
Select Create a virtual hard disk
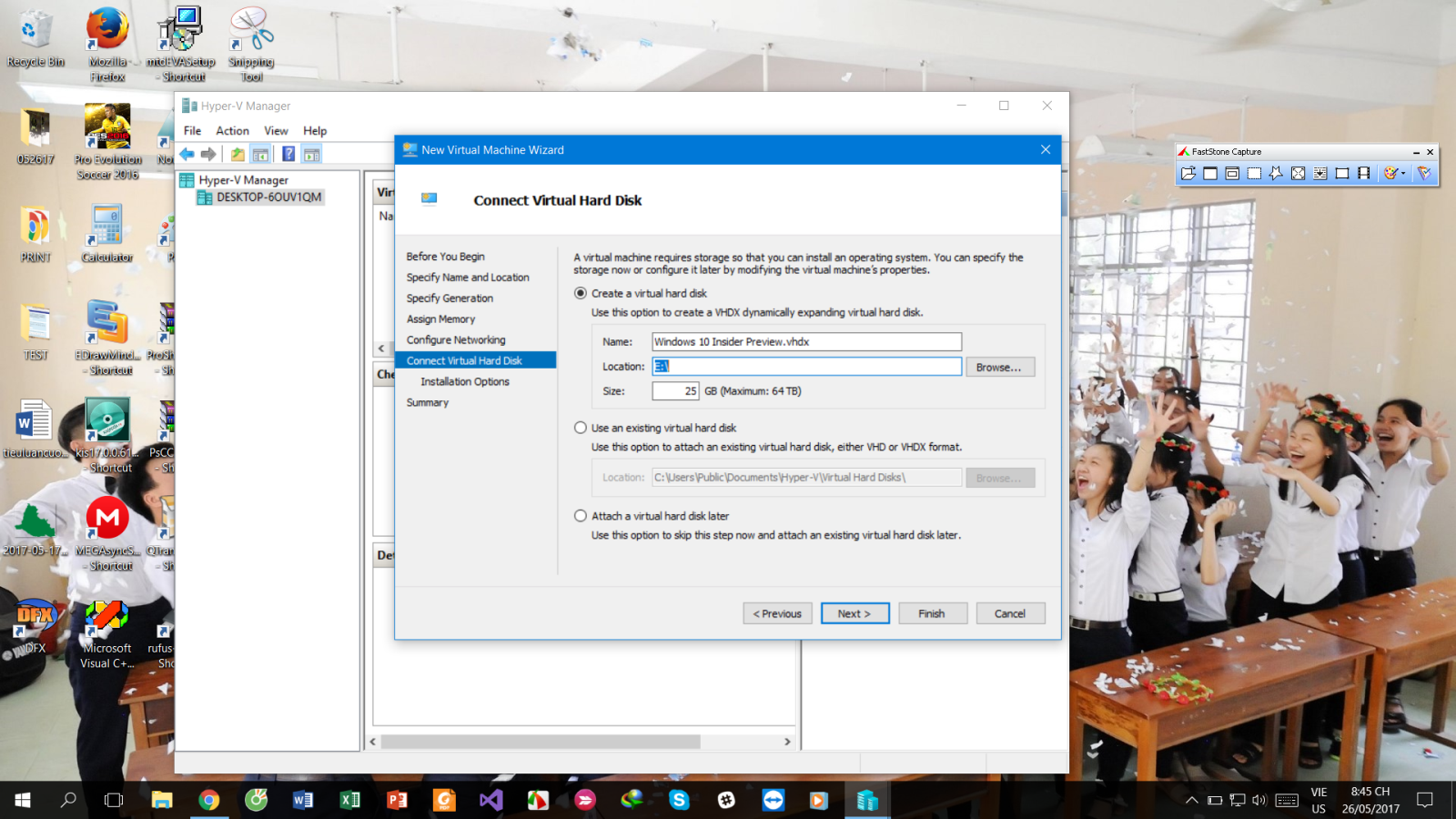pos(580,293)
